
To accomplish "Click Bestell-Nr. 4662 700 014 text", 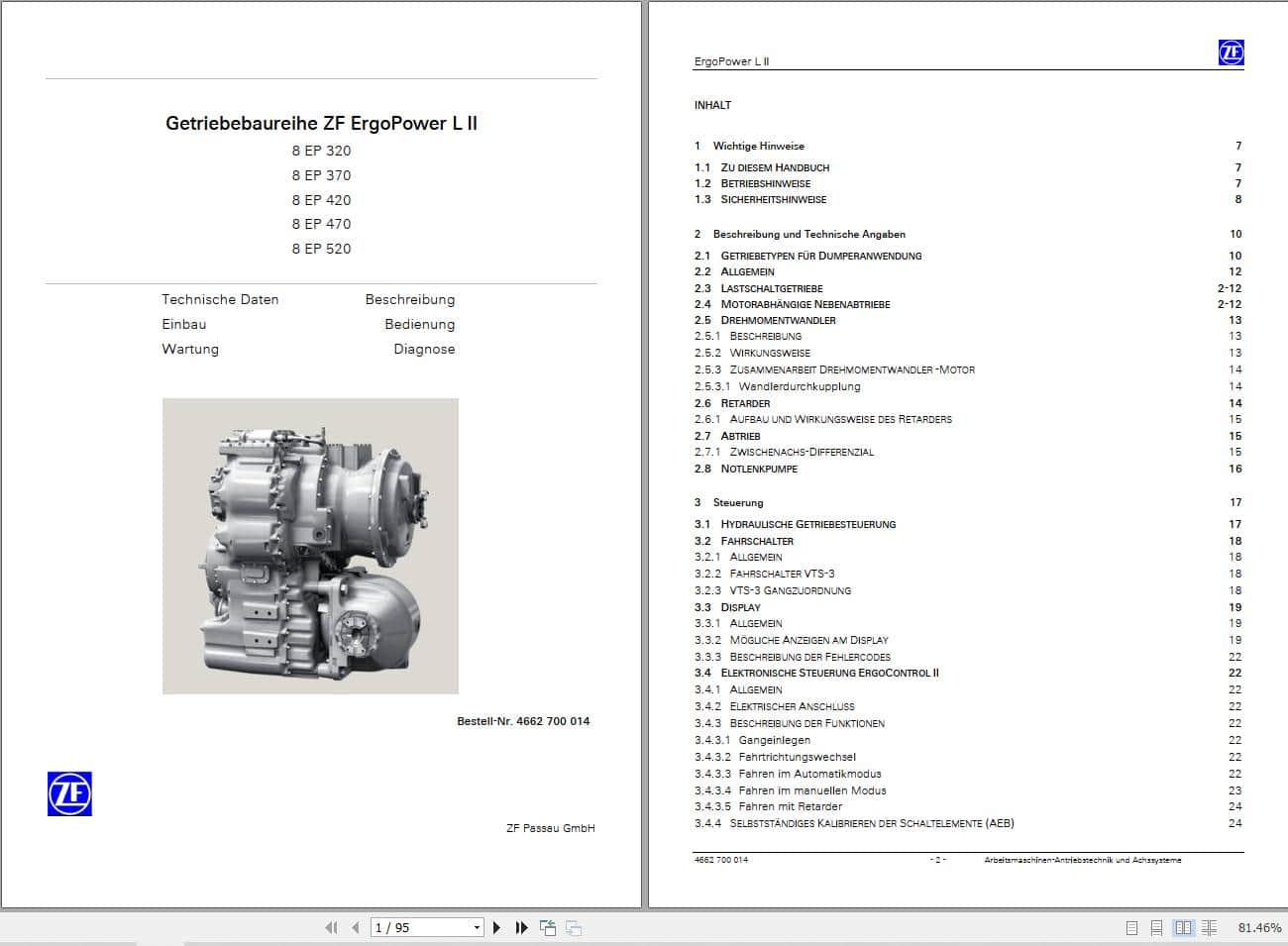I will click(x=523, y=721).
